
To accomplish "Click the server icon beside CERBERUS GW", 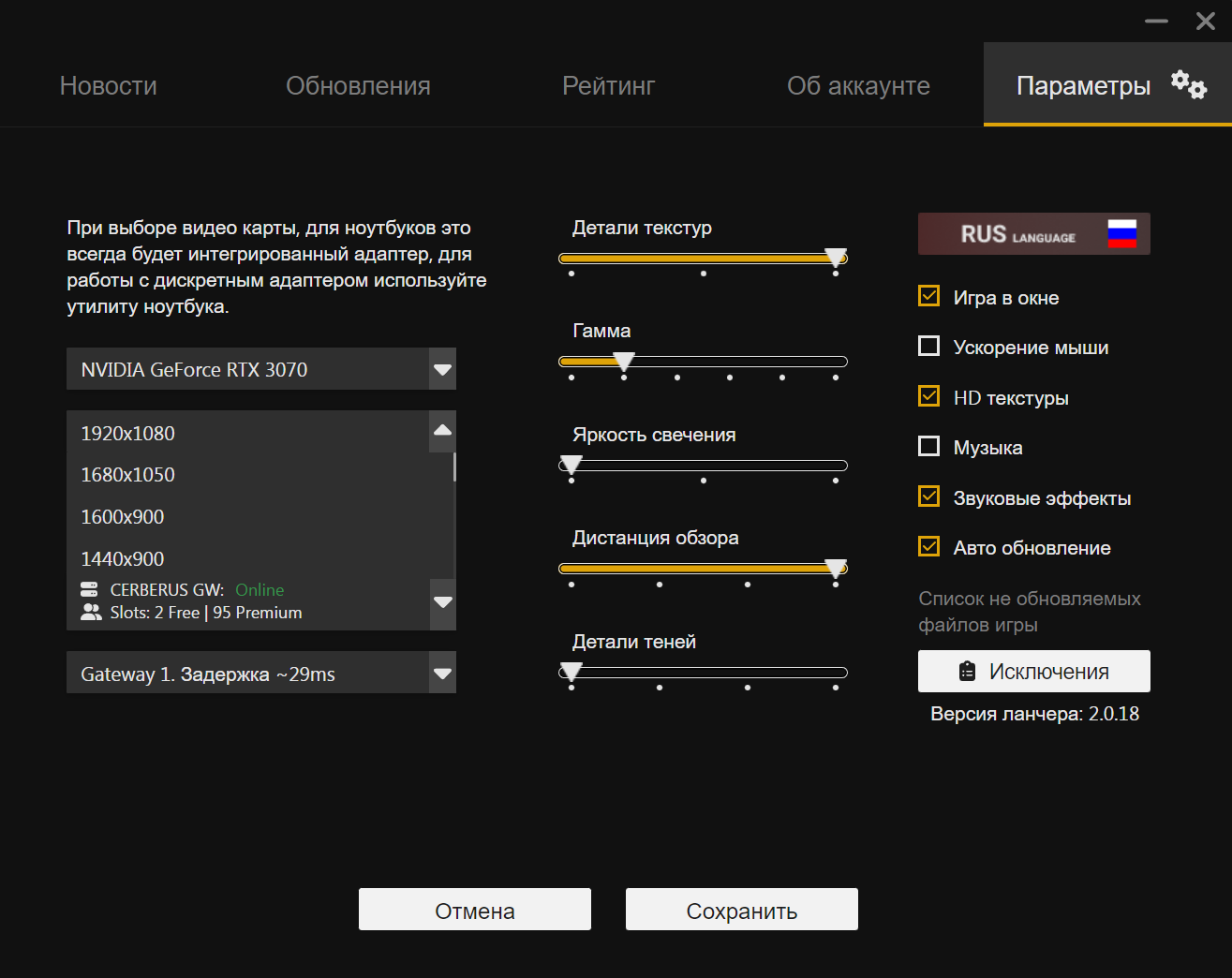I will (x=89, y=590).
